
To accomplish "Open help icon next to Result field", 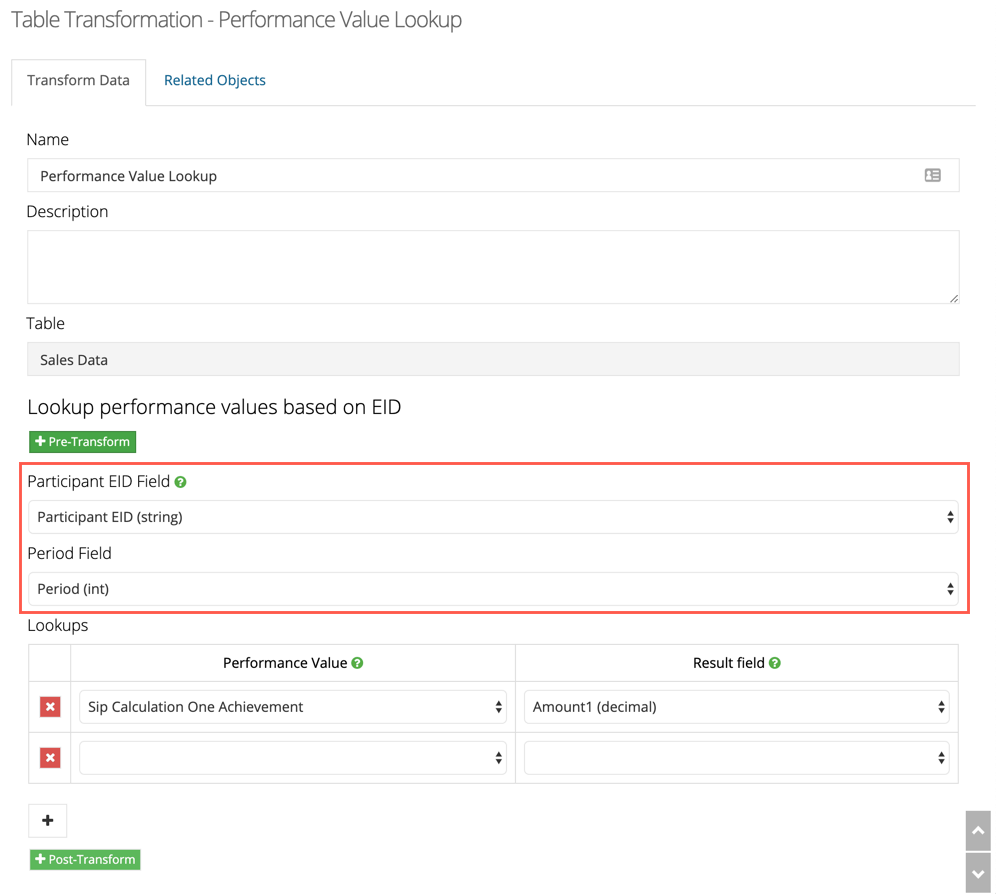I will [x=774, y=663].
